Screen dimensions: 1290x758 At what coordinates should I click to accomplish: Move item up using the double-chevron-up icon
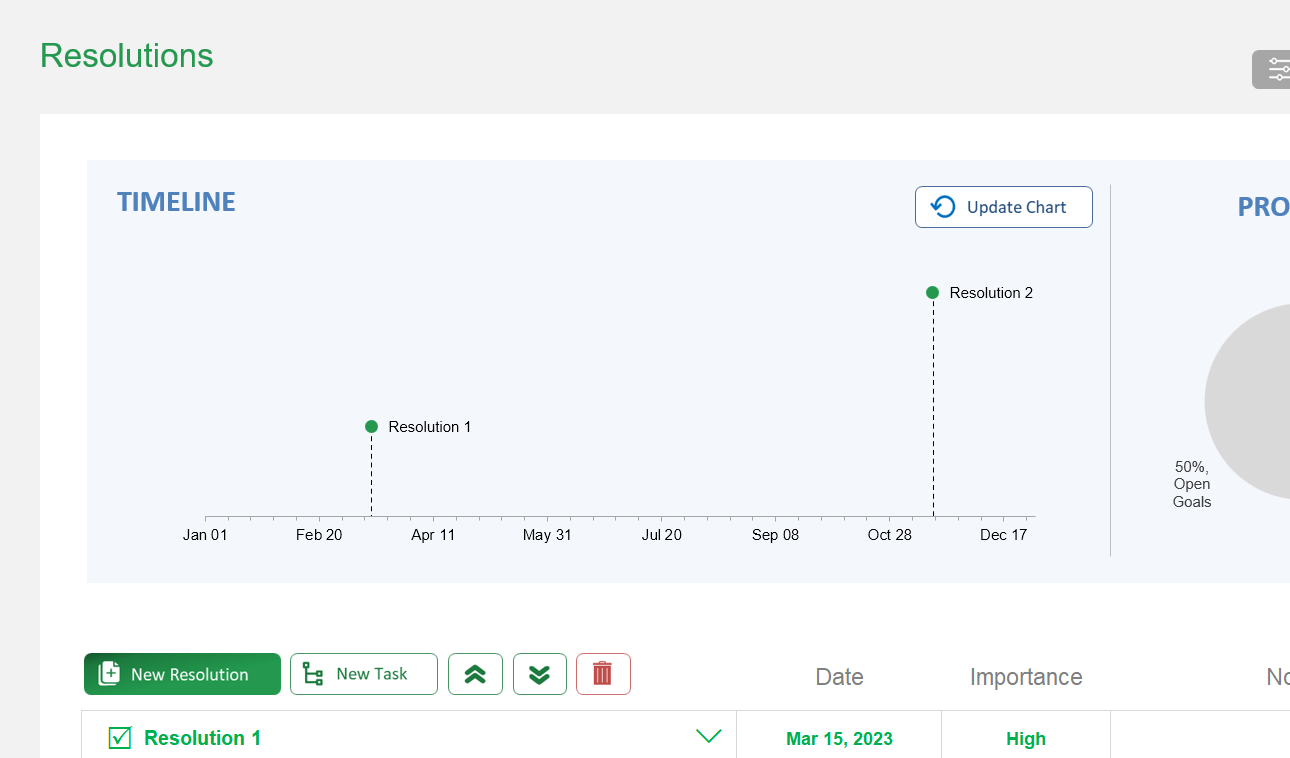tap(475, 674)
